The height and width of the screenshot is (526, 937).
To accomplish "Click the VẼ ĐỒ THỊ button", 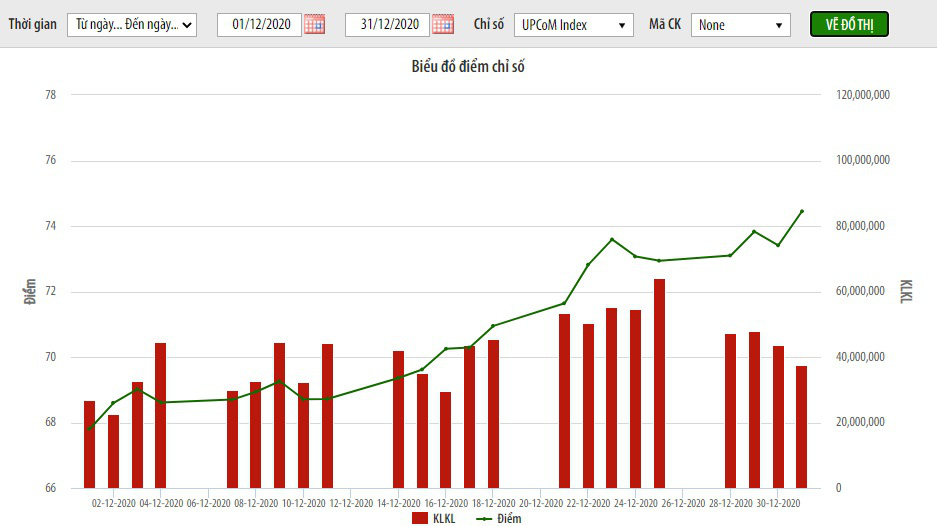I will tap(849, 25).
